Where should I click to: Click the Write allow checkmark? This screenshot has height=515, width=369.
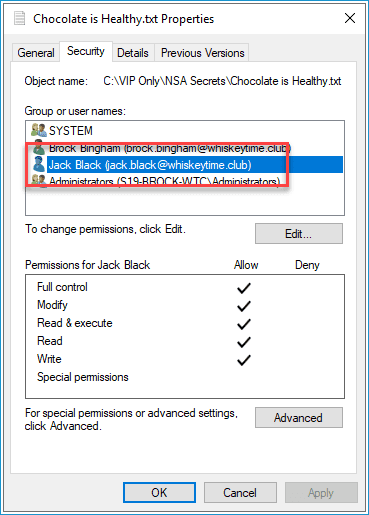coord(244,360)
